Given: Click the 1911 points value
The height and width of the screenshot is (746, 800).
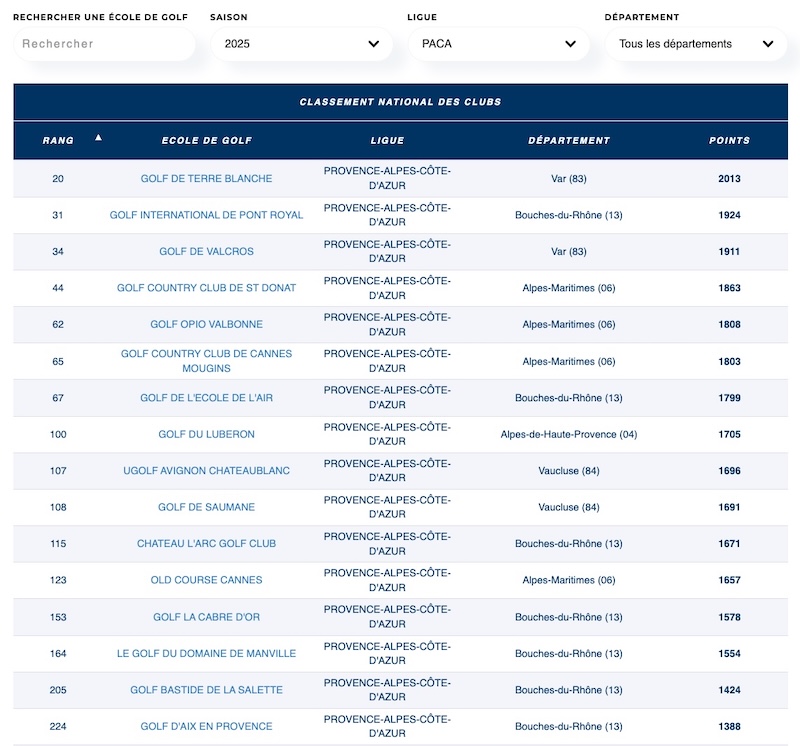Looking at the screenshot, I should coord(729,251).
